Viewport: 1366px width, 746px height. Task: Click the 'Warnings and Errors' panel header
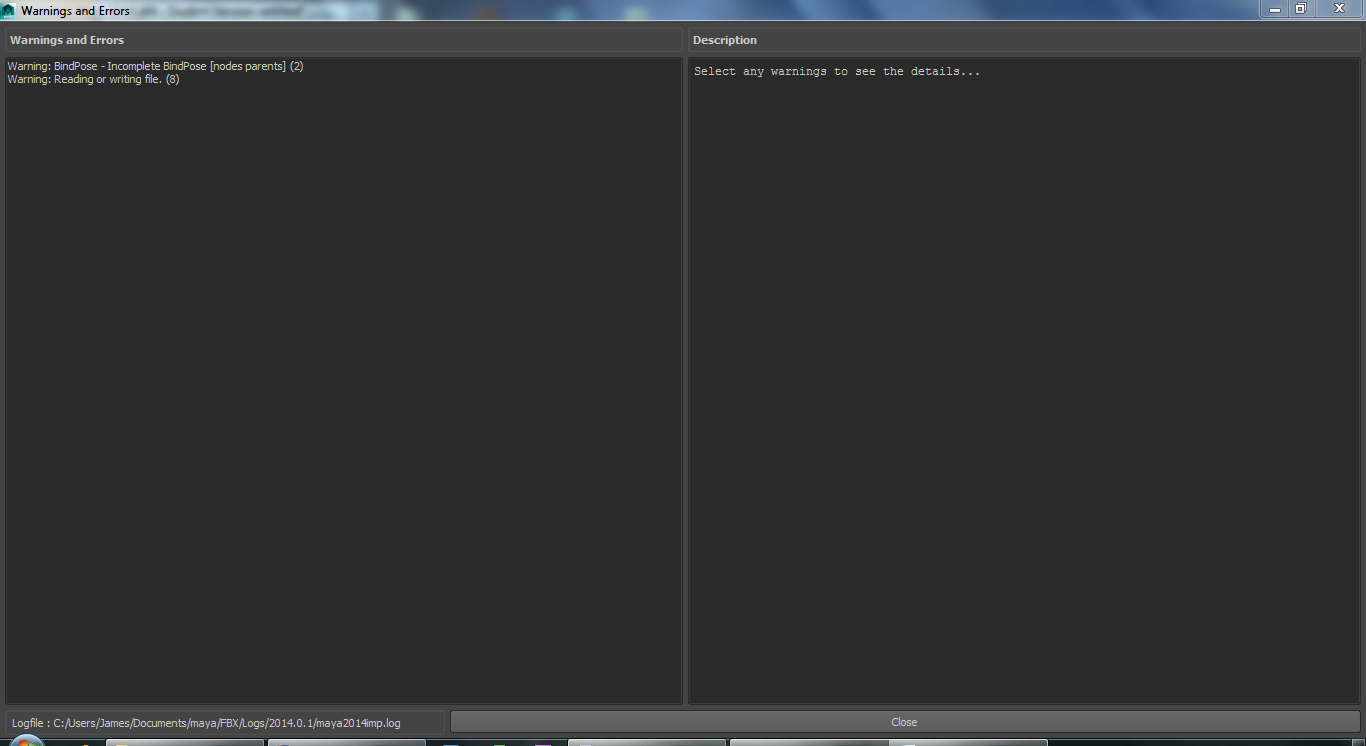[344, 40]
